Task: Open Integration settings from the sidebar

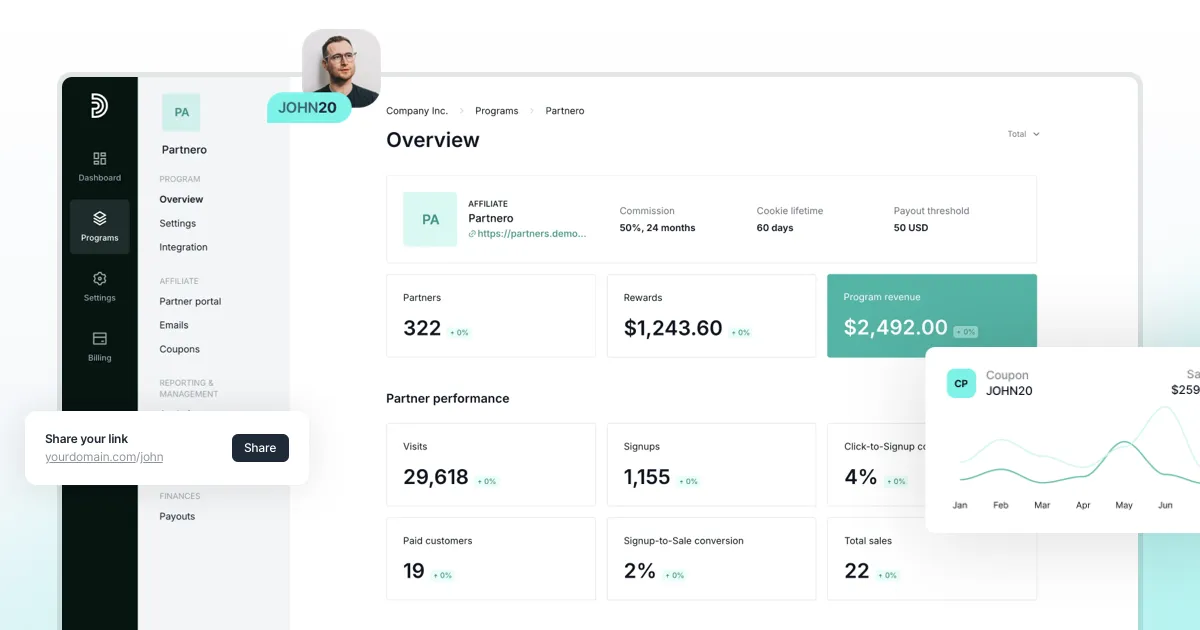Action: pyautogui.click(x=183, y=247)
